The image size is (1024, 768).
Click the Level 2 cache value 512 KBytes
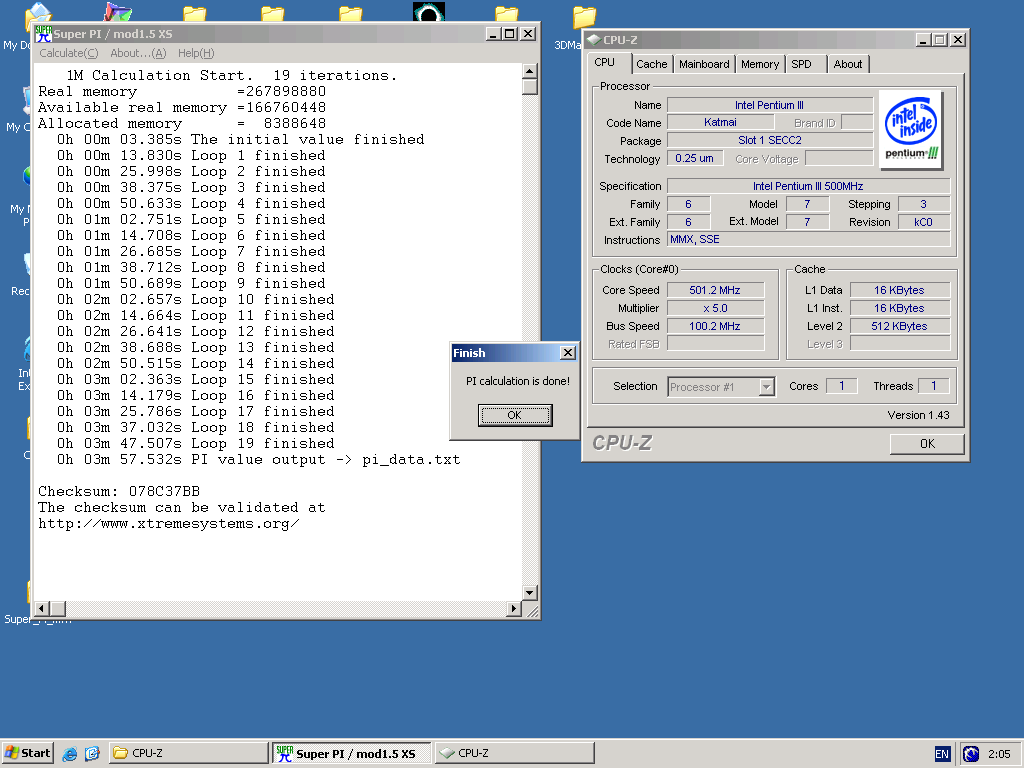tap(899, 326)
